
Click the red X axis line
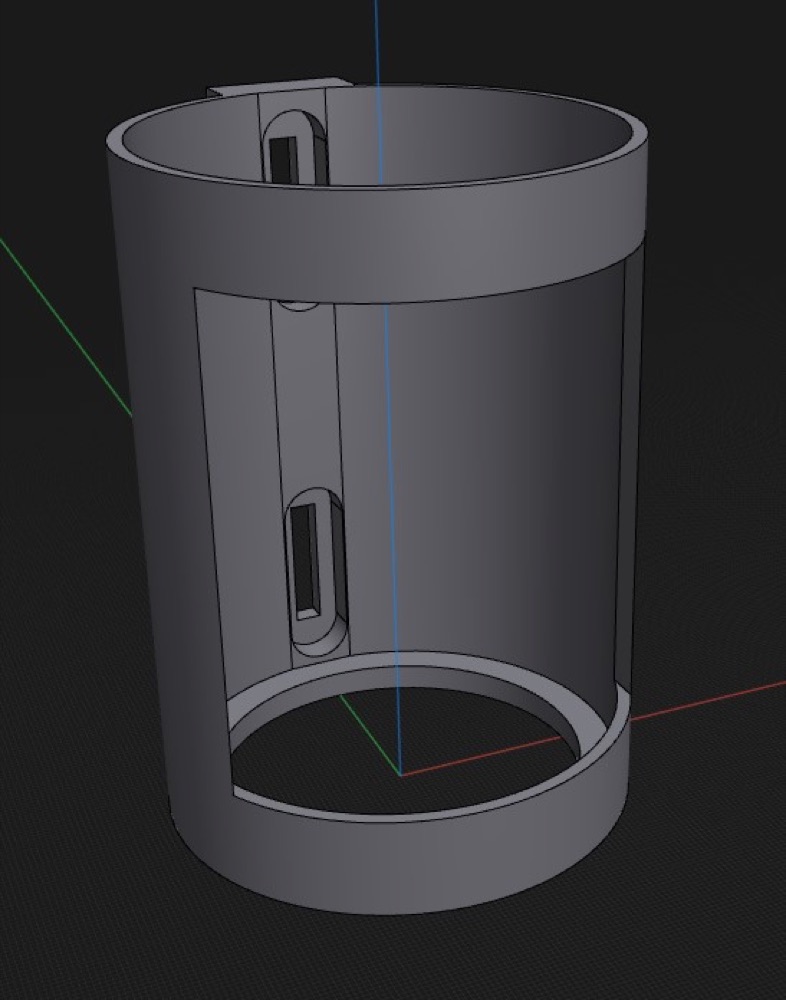(x=708, y=700)
